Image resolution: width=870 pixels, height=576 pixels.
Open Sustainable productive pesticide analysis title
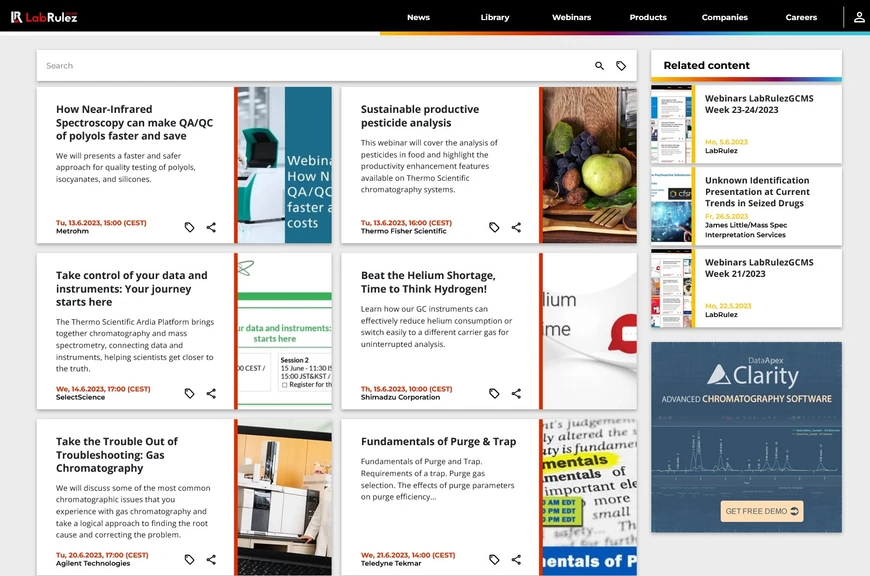point(420,116)
